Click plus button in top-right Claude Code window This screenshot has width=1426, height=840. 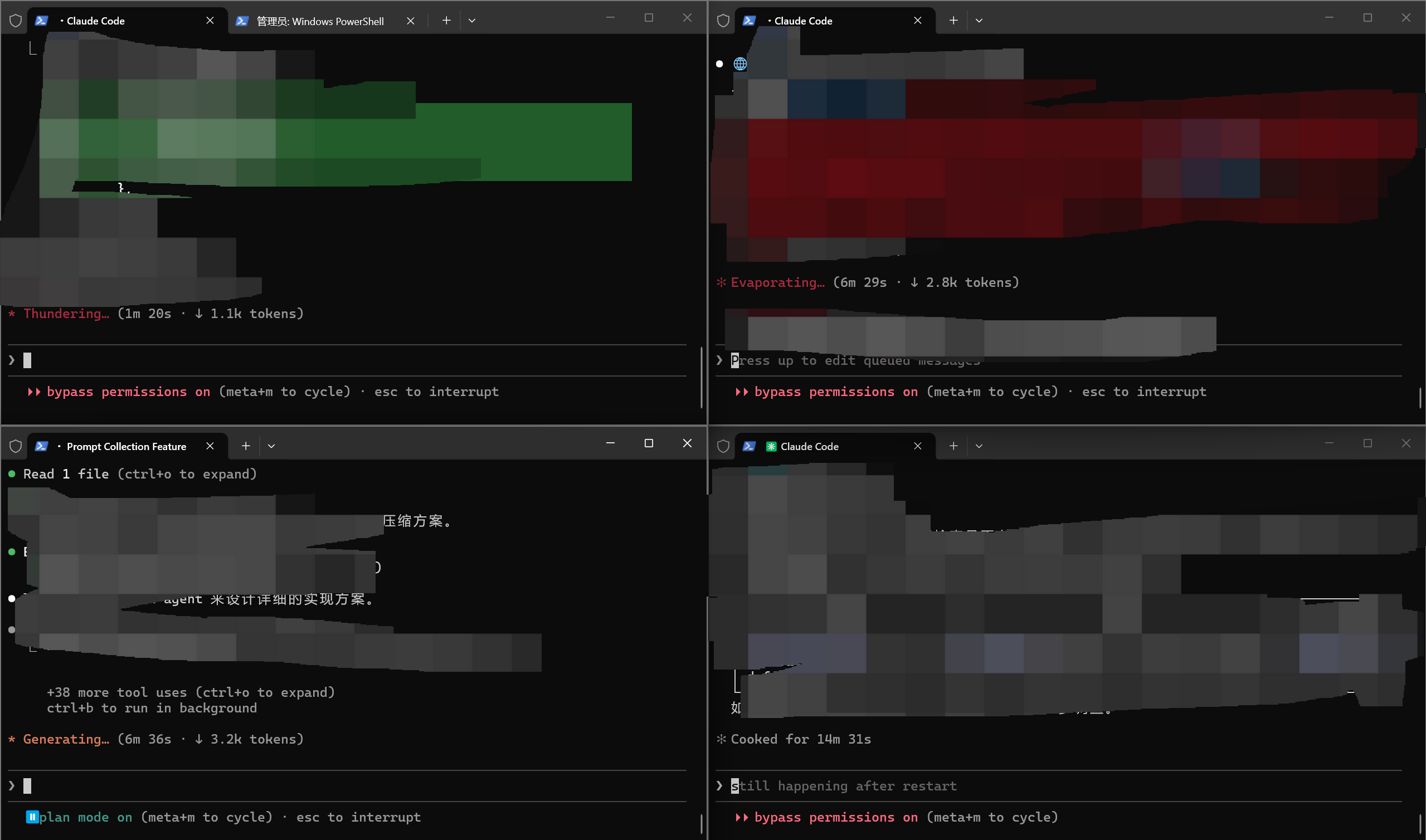[953, 21]
